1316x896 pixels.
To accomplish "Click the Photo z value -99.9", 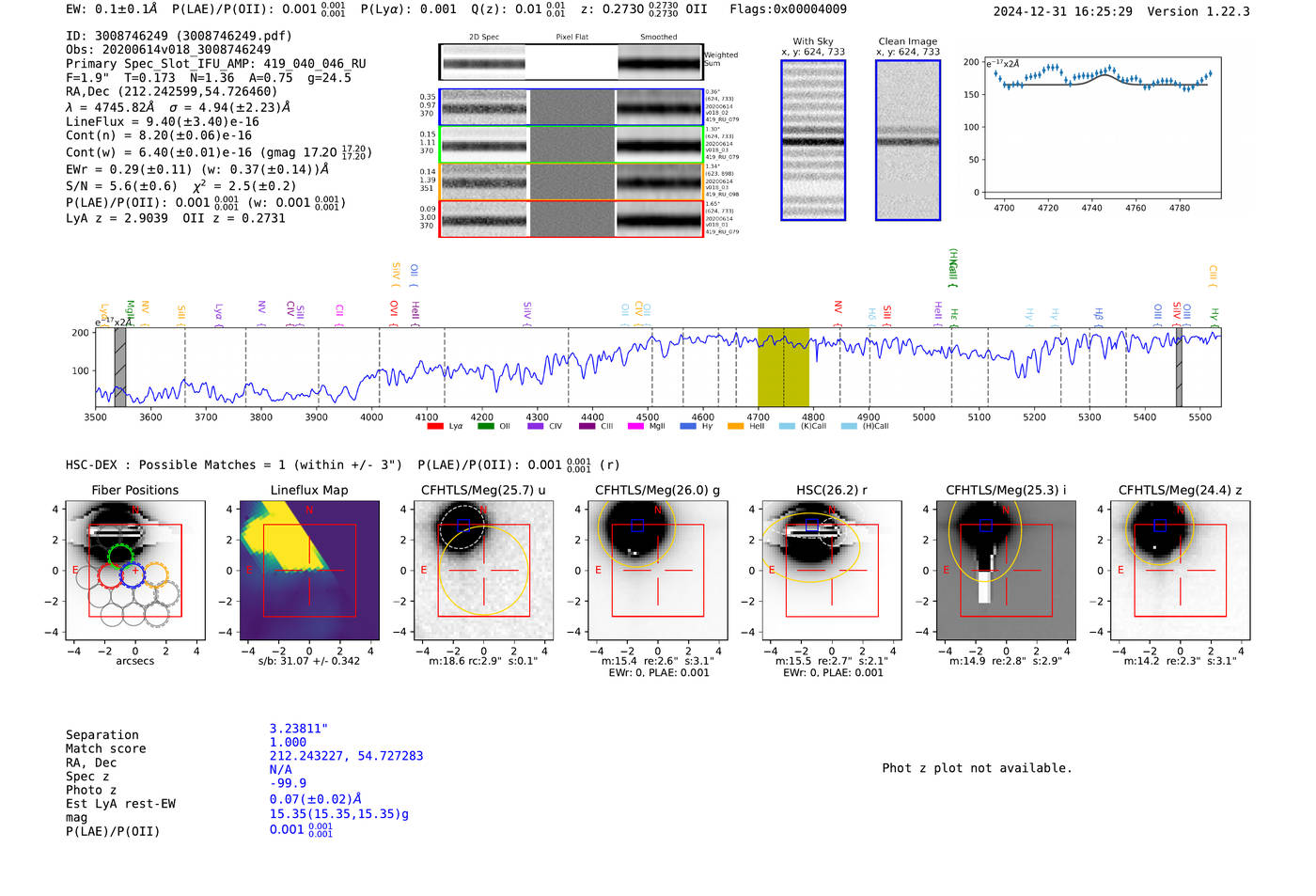I will click(x=288, y=783).
